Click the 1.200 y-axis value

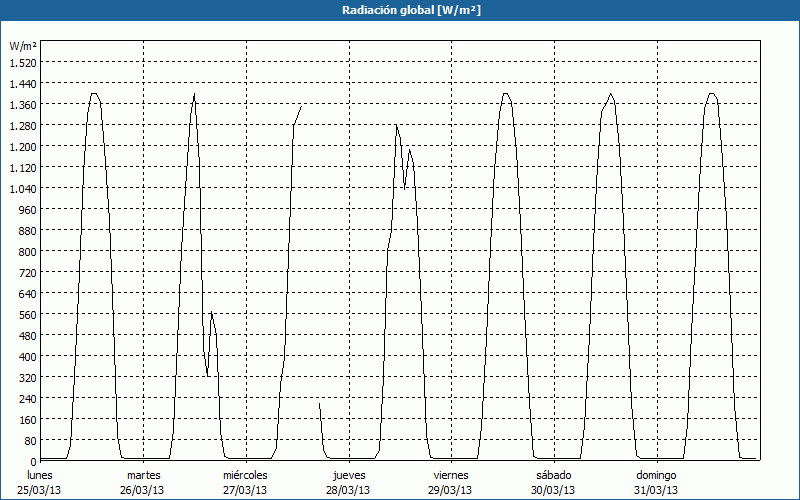pos(23,146)
